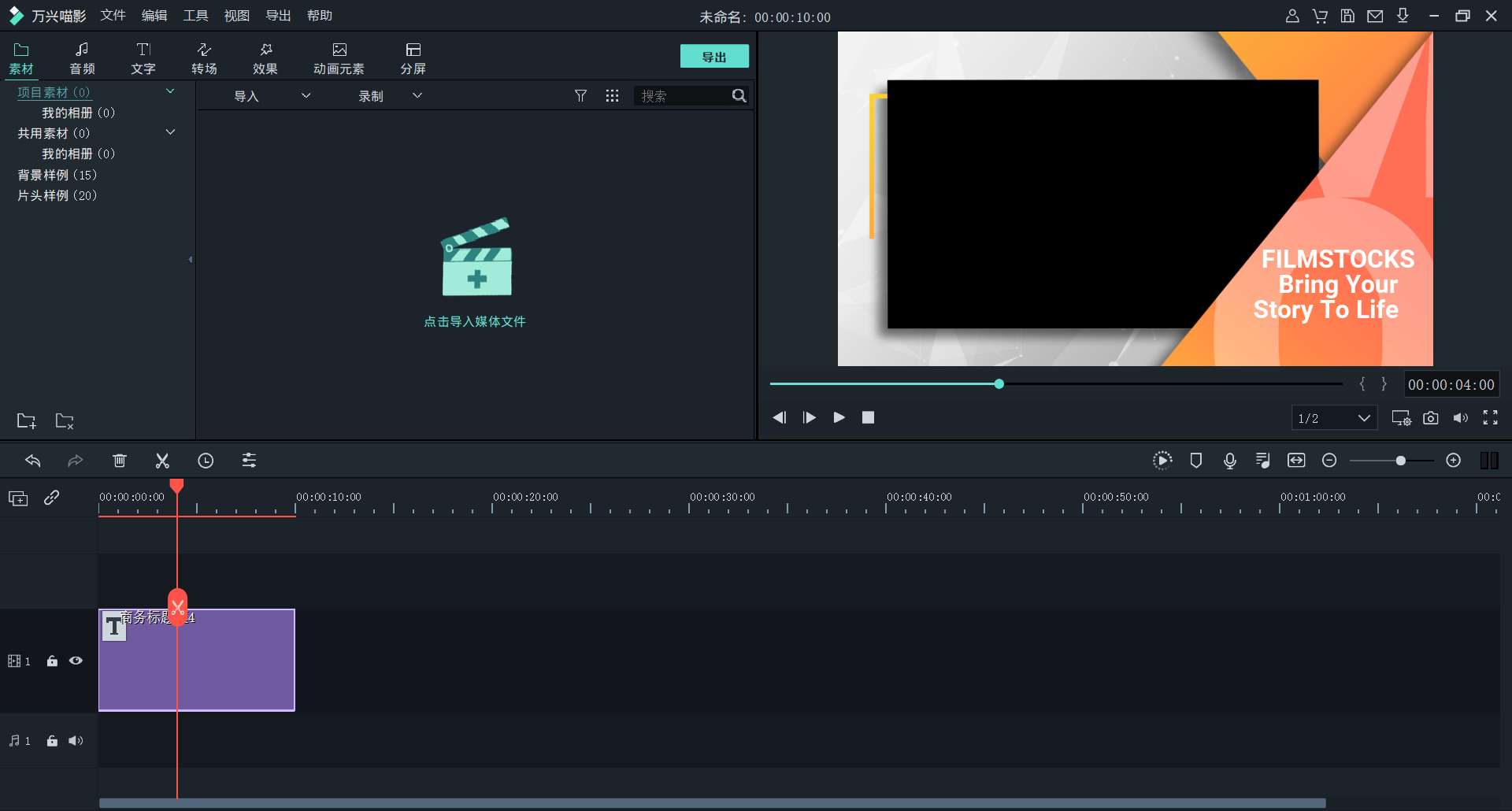Open the voiceover microphone recorder
1512x811 pixels.
[1229, 461]
